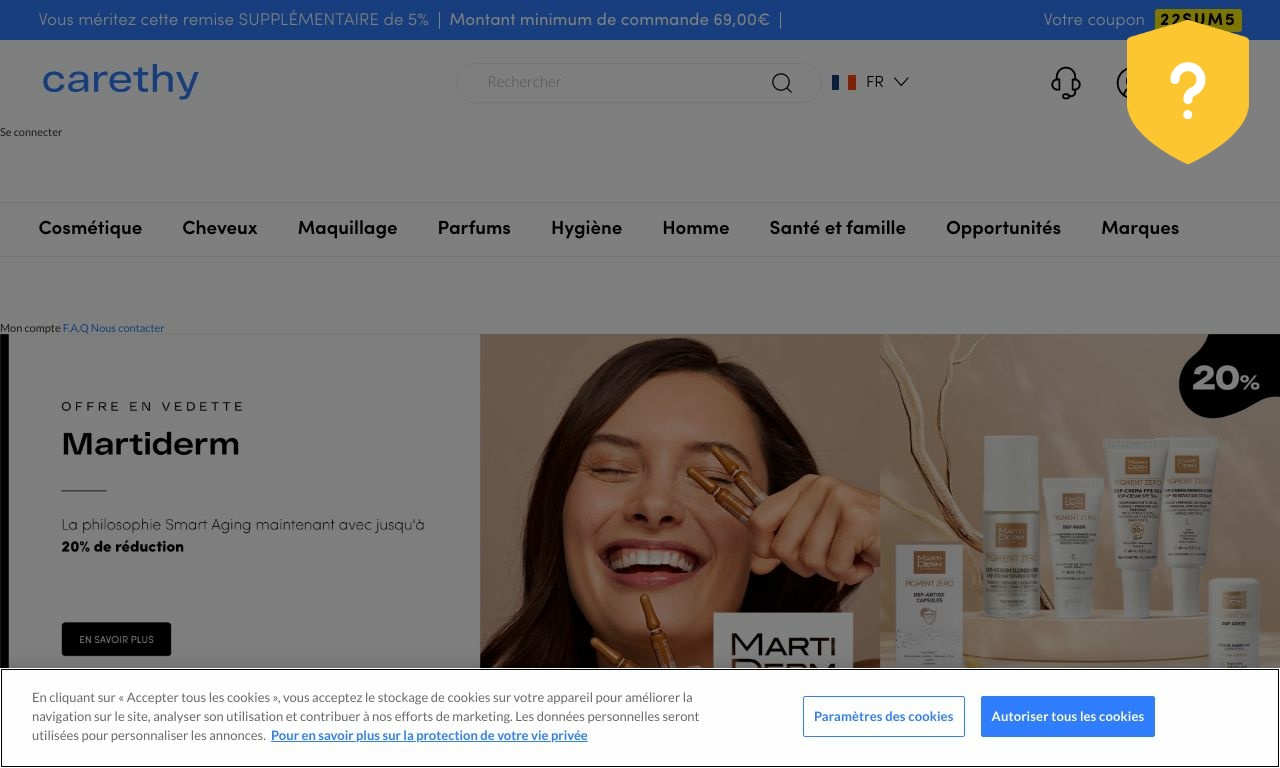
Task: Click the search magnifier icon
Action: (x=782, y=83)
